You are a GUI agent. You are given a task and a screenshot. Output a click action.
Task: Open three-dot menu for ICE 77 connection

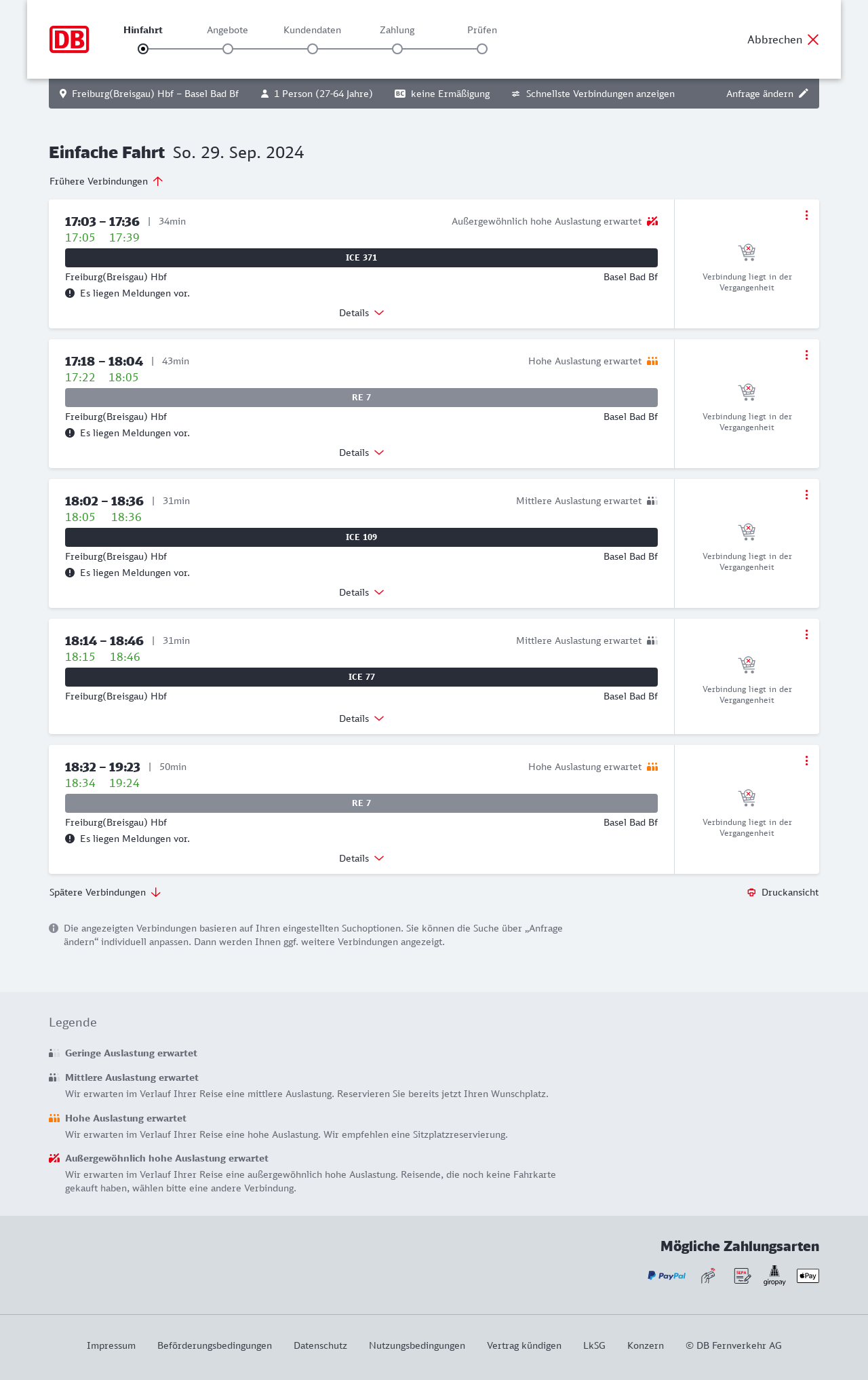(806, 634)
